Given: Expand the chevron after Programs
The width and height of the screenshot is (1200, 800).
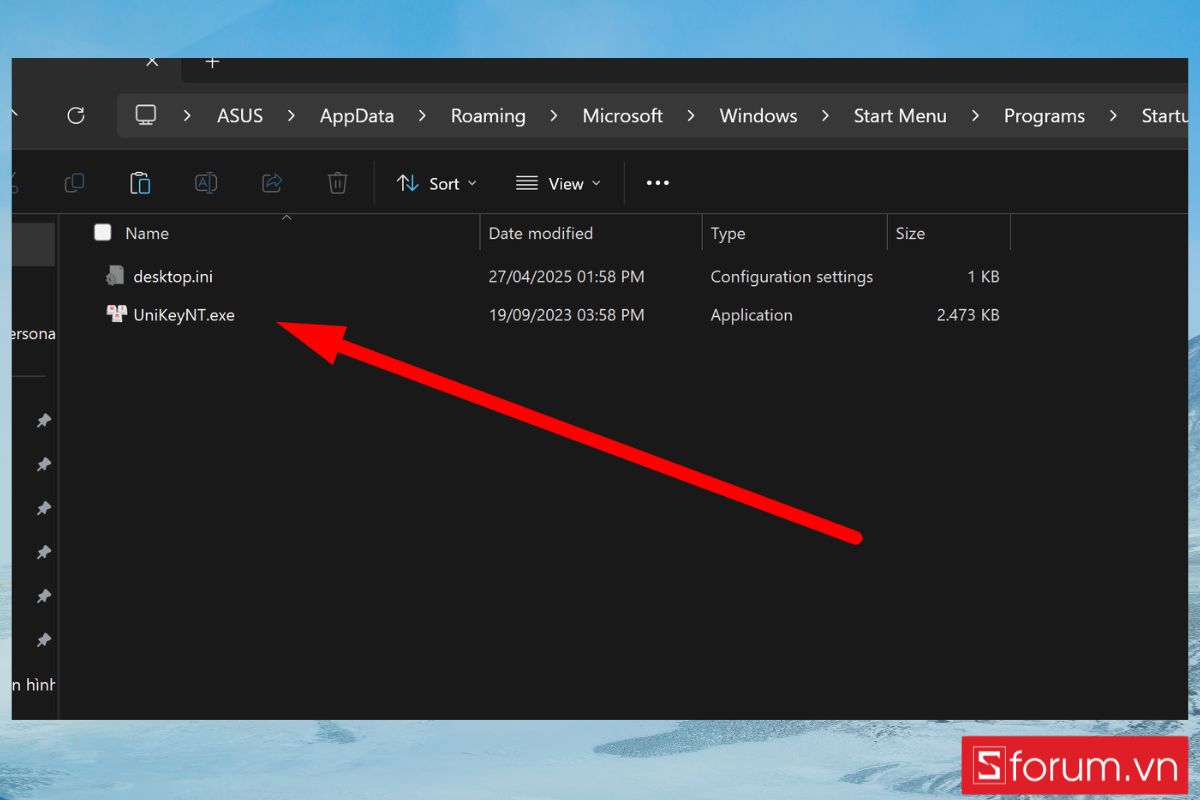Looking at the screenshot, I should tap(1113, 116).
